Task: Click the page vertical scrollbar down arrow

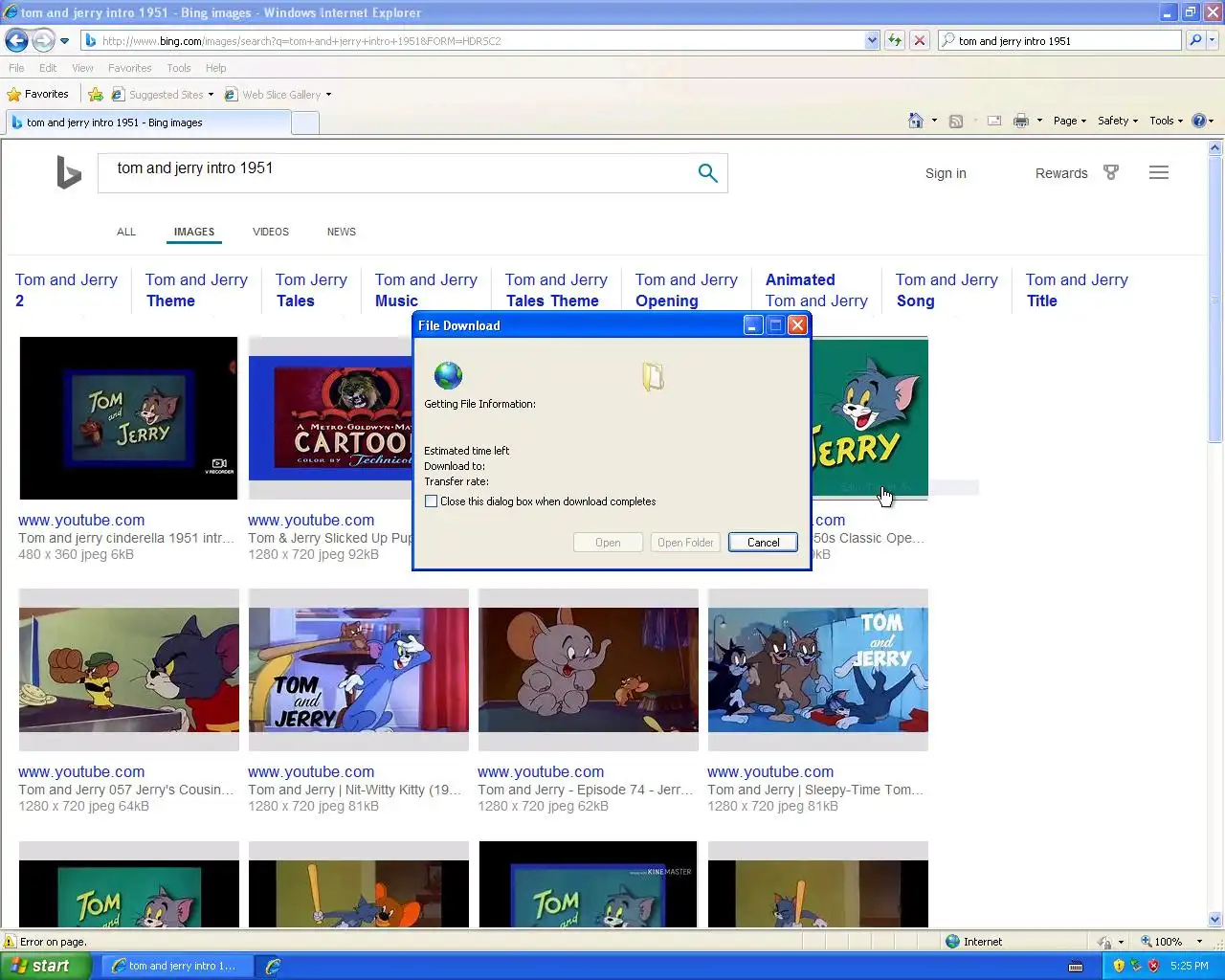Action: pos(1215,920)
